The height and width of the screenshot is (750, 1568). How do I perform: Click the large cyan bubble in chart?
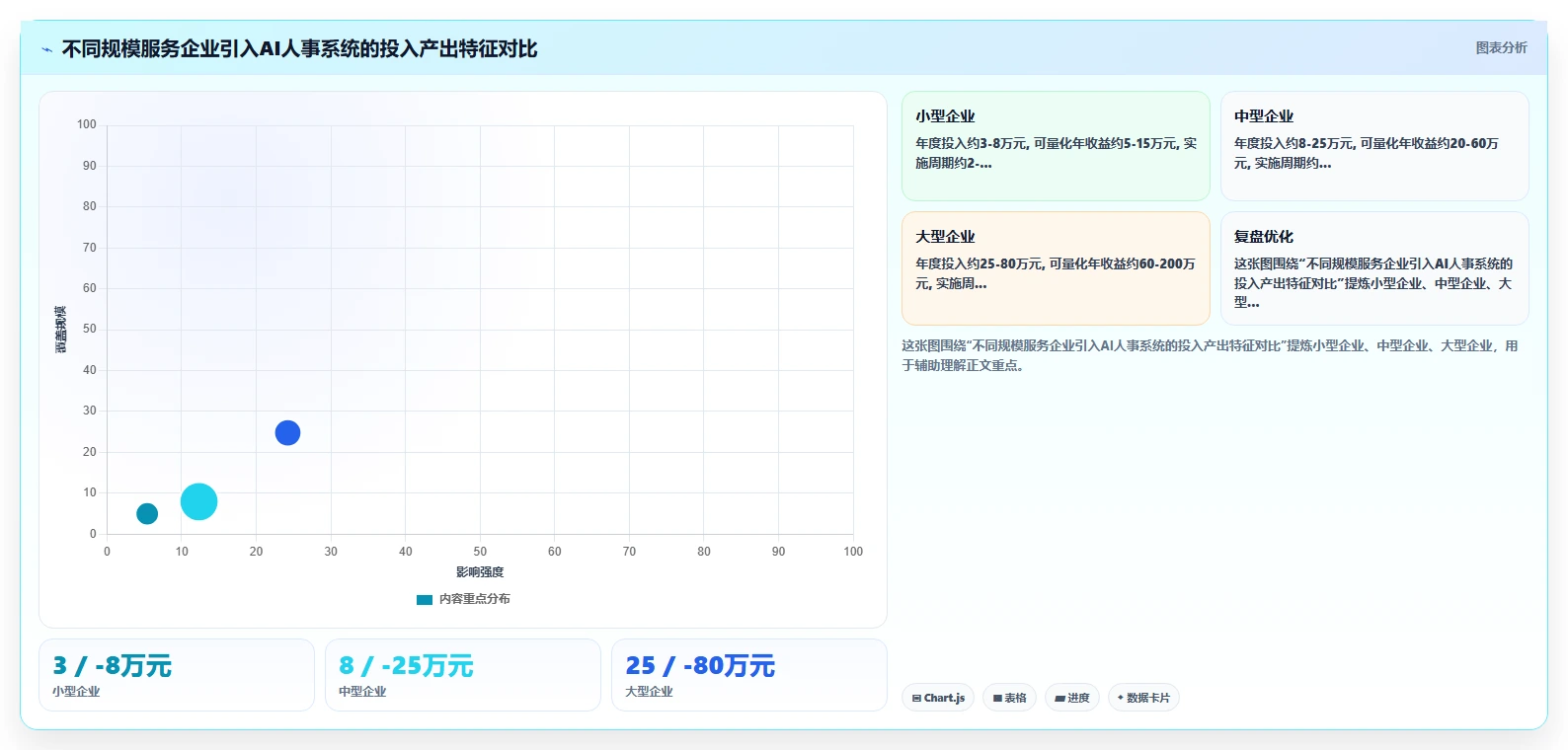[198, 501]
